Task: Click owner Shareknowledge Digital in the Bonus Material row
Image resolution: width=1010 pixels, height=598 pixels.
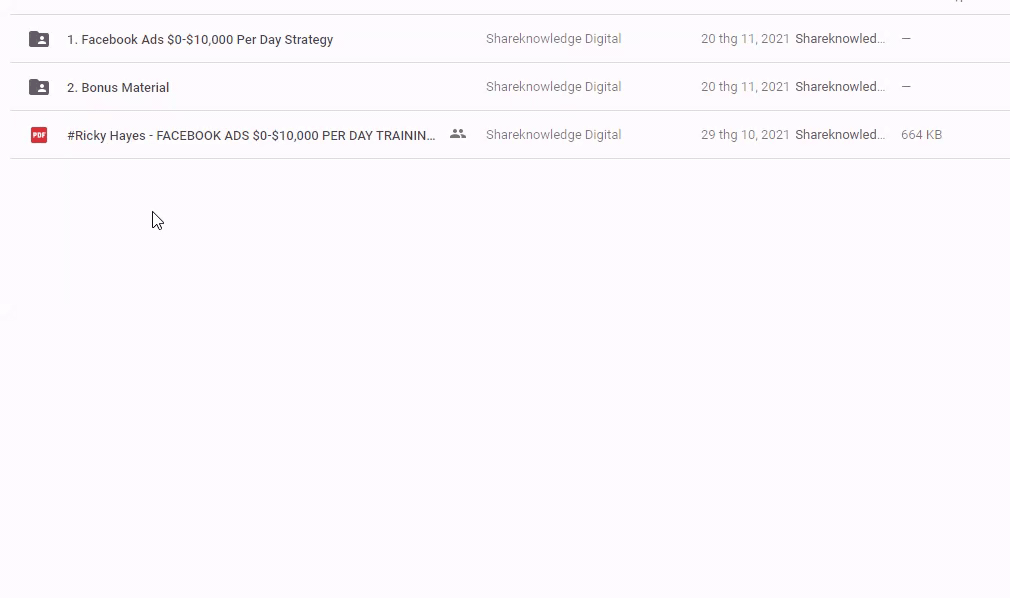Action: pos(553,87)
